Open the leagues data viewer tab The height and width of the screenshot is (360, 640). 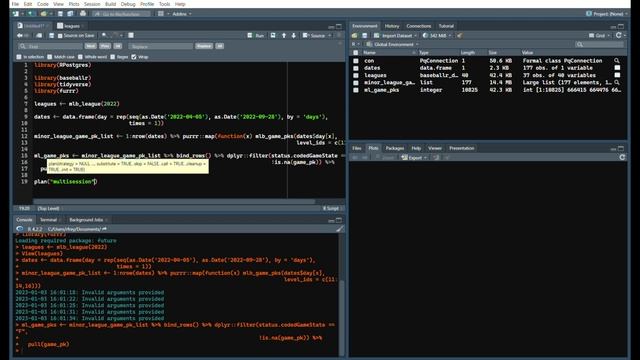click(x=70, y=26)
